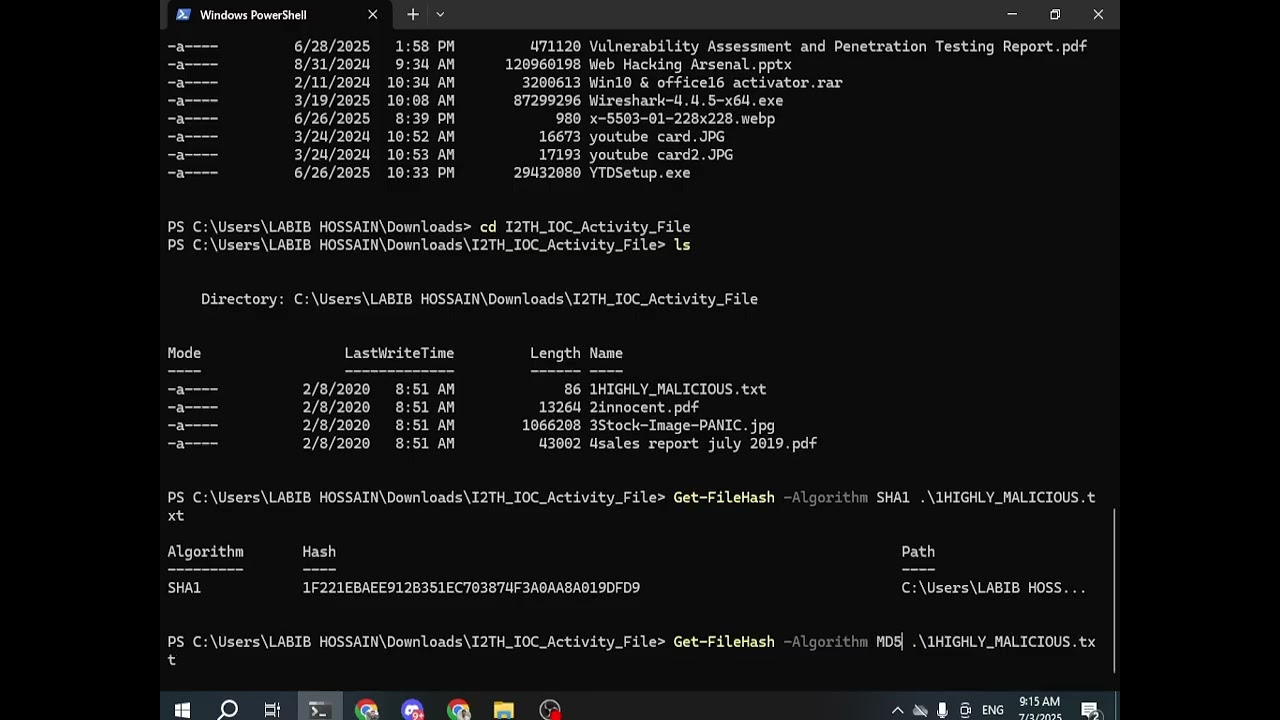Click Wireshark-4.4.5-x64.exe in the listing
Screen dimensions: 1280x720
click(x=686, y=101)
